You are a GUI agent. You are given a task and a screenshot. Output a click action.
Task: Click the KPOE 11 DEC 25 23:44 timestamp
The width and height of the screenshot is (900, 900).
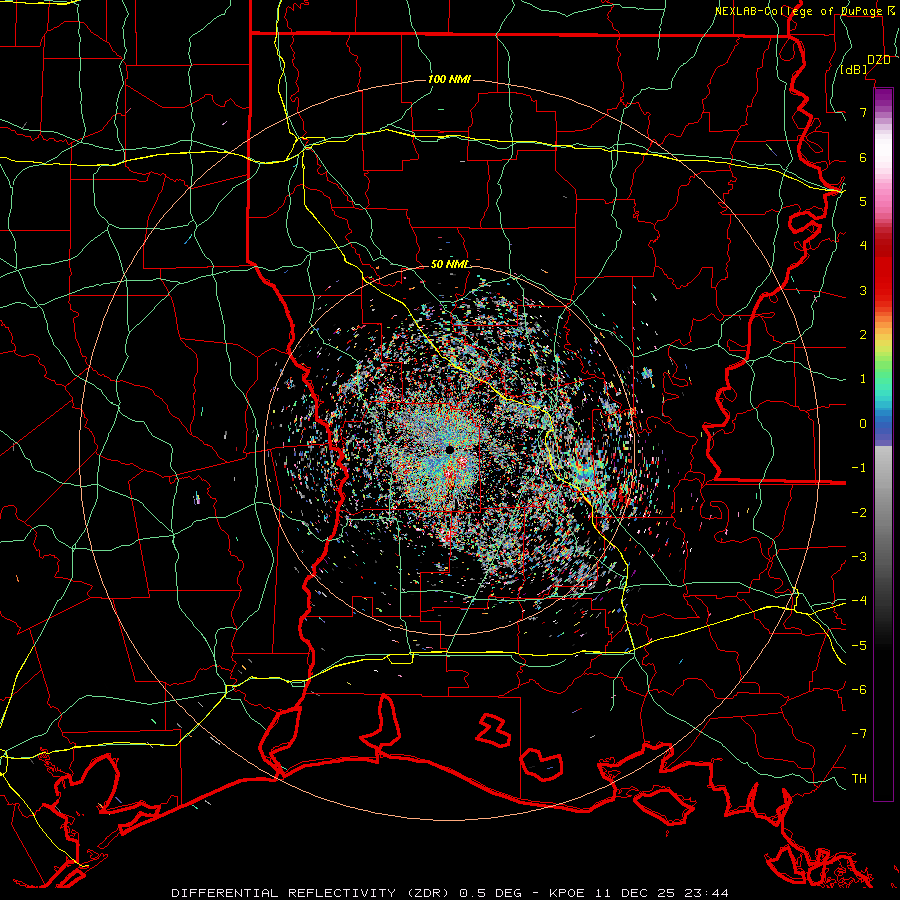pyautogui.click(x=639, y=893)
